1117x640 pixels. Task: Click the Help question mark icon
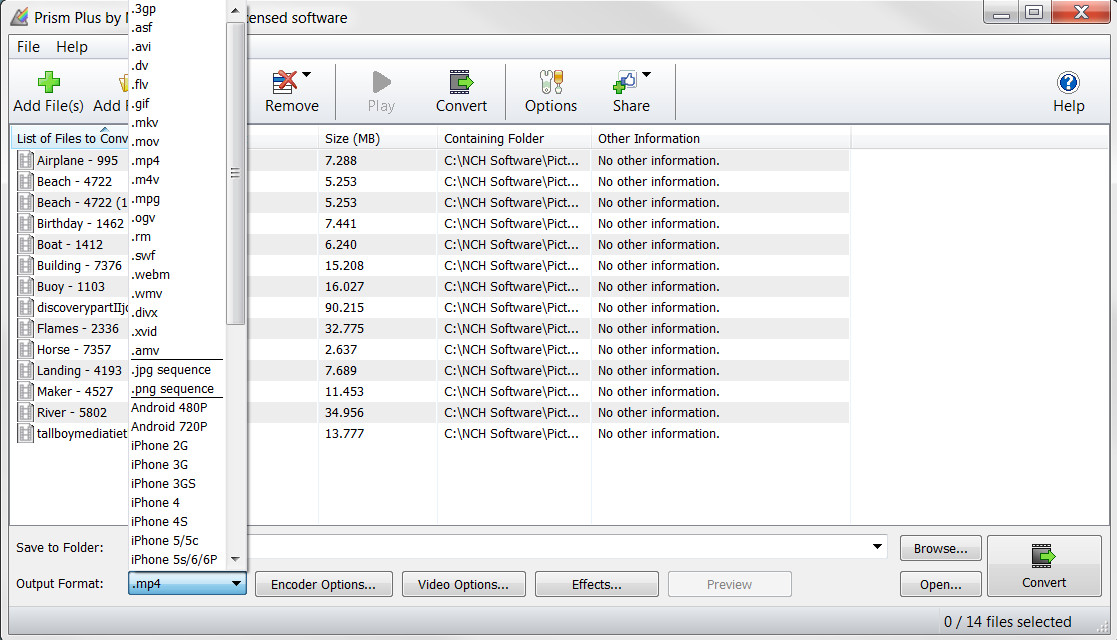point(1068,84)
